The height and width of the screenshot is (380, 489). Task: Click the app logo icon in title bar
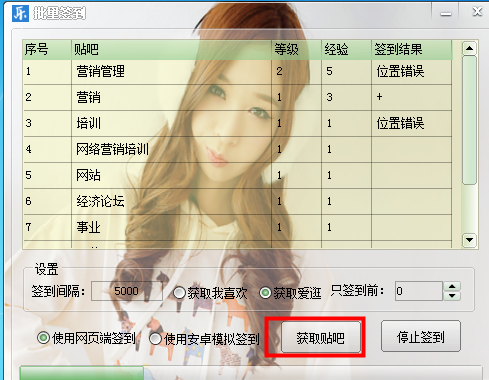[x=20, y=13]
